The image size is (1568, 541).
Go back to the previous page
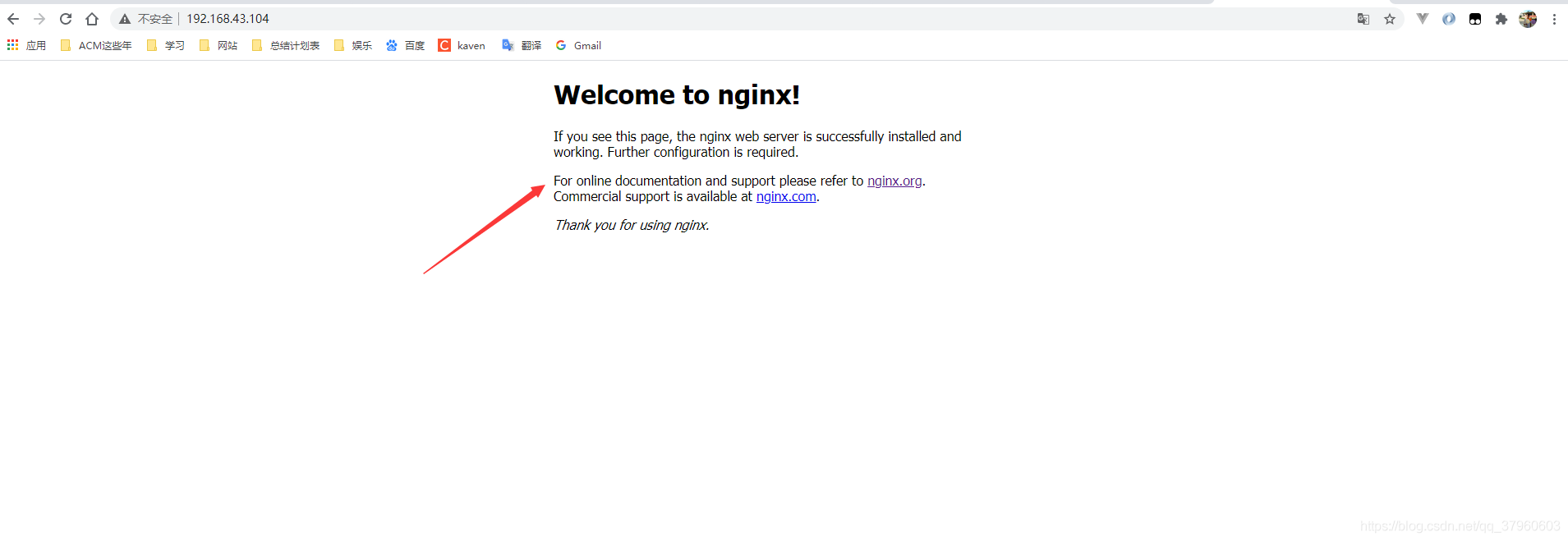(x=13, y=19)
